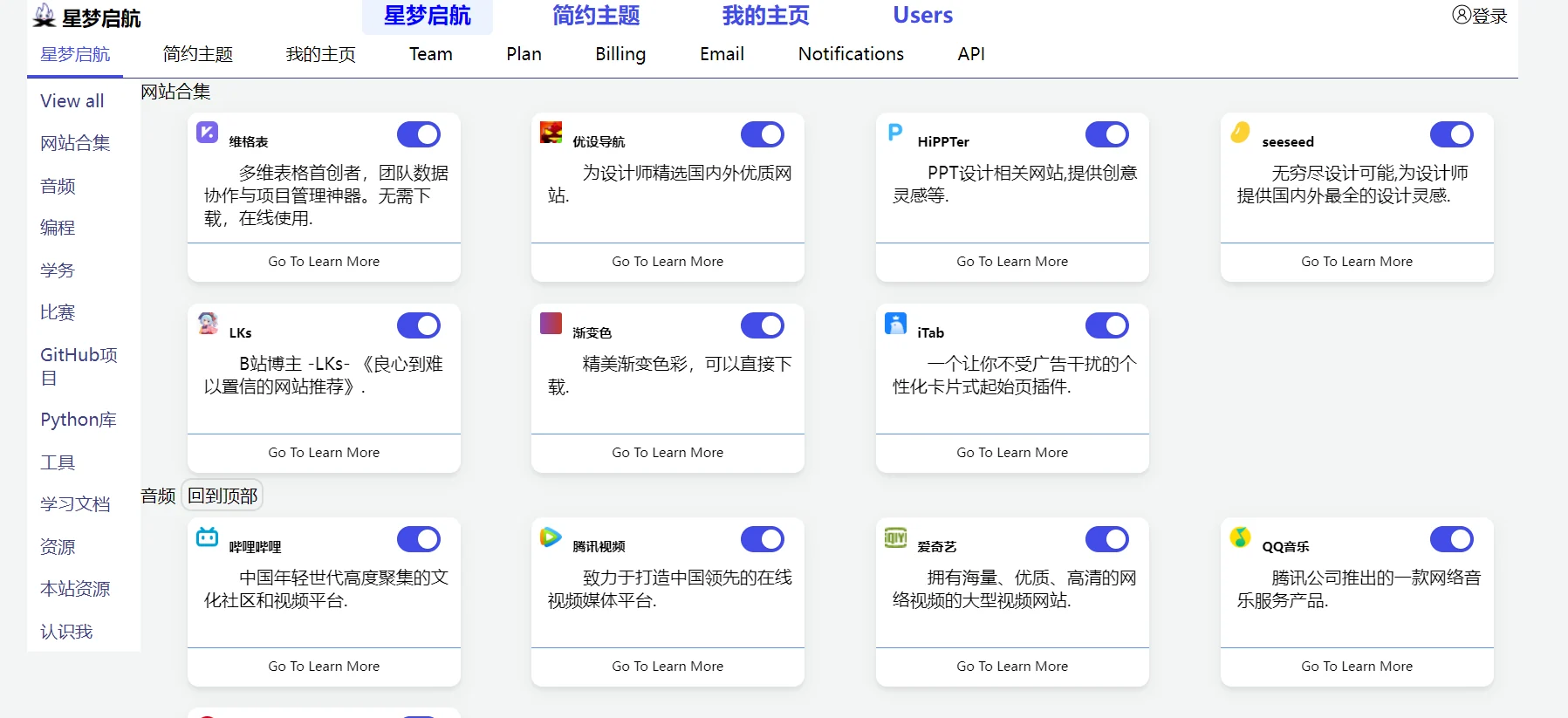Open the Email tab
This screenshot has width=1568, height=718.
[x=722, y=54]
